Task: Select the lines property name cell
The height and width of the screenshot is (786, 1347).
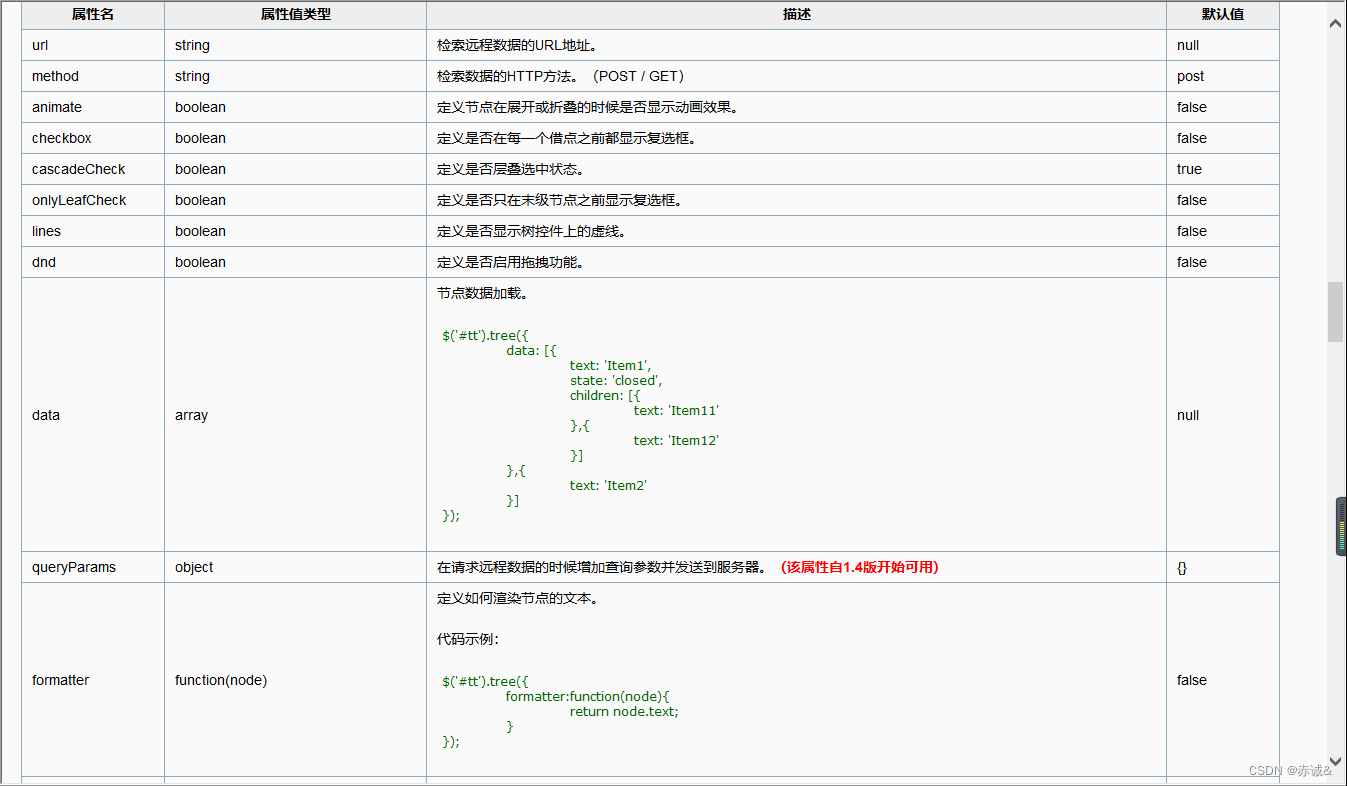Action: tap(93, 231)
